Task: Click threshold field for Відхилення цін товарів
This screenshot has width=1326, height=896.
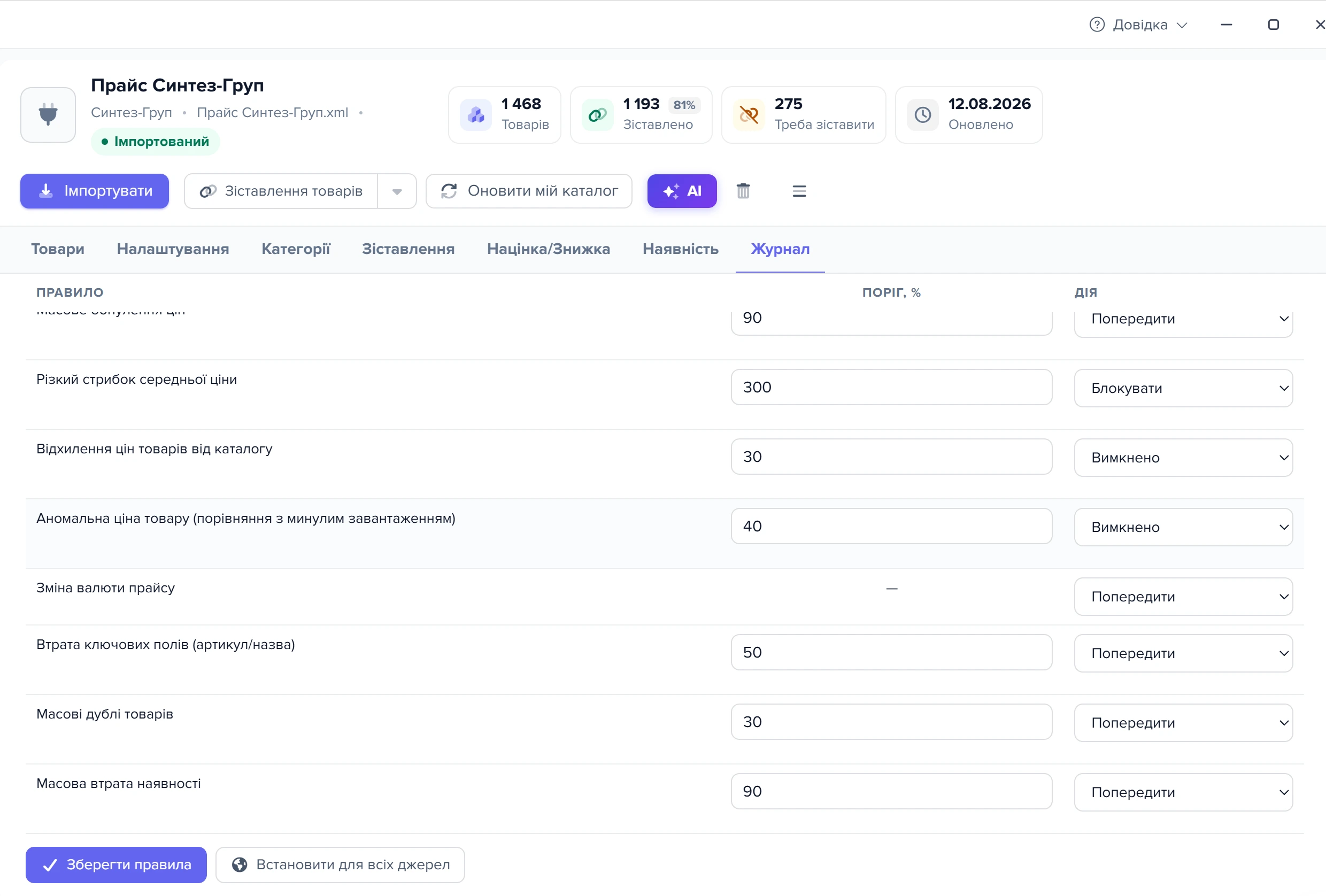Action: (891, 457)
